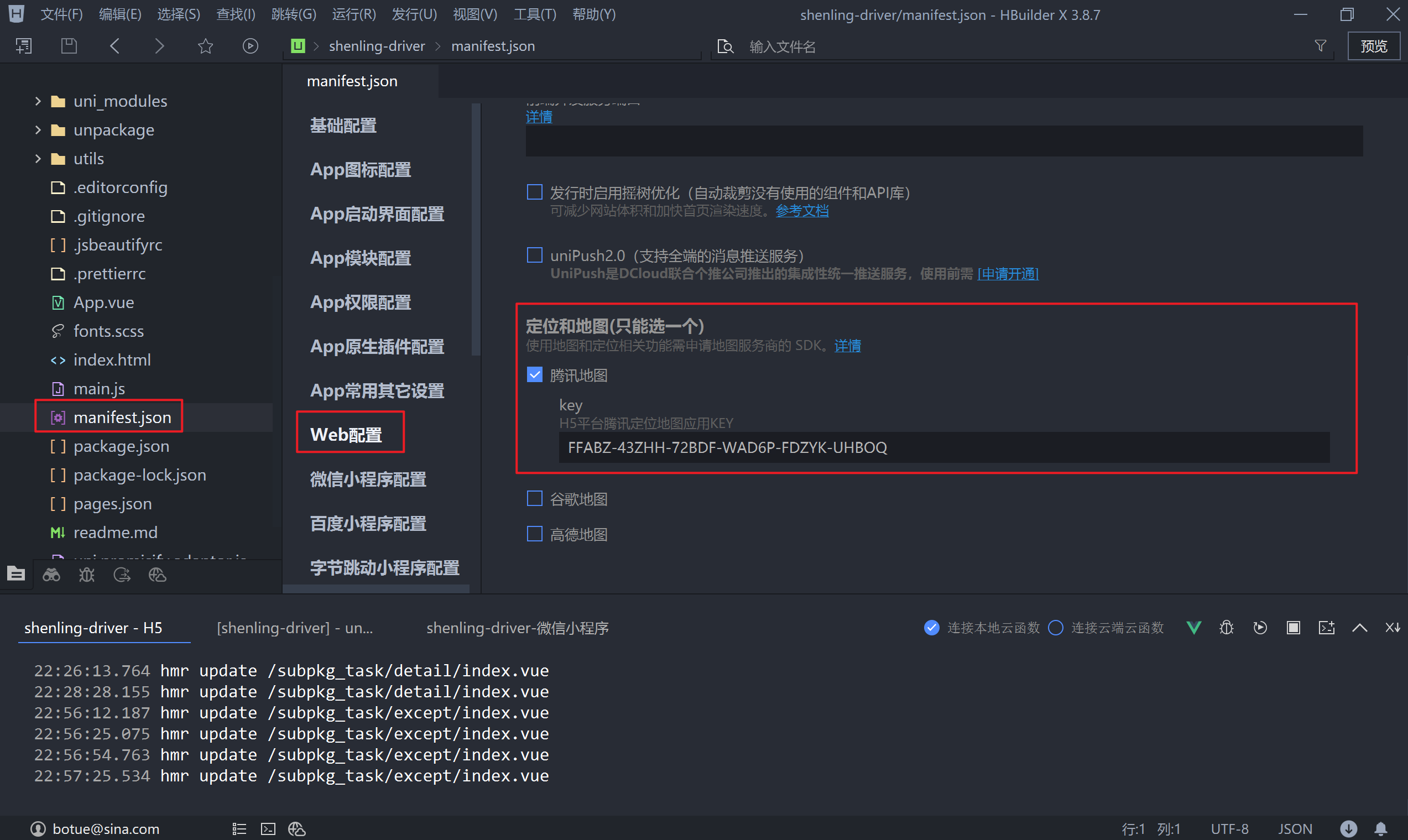Image resolution: width=1408 pixels, height=840 pixels.
Task: Select 连接云端云函数 radio button
Action: 1055,628
